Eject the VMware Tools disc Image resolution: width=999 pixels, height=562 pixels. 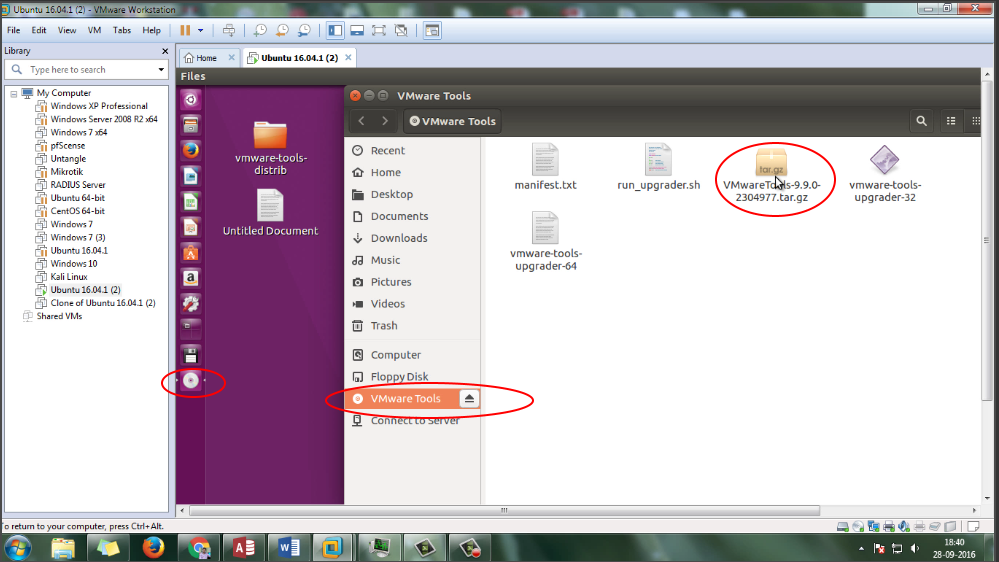pyautogui.click(x=469, y=398)
